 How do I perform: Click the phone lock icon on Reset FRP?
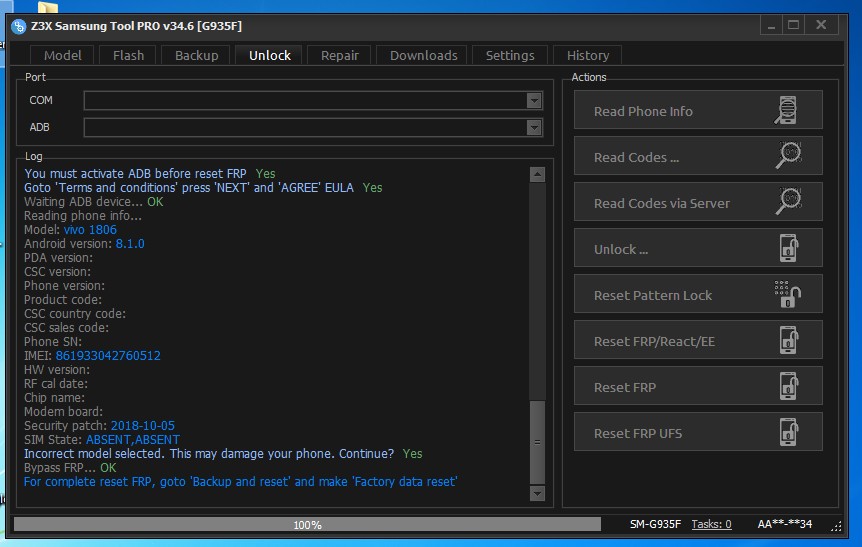point(788,386)
